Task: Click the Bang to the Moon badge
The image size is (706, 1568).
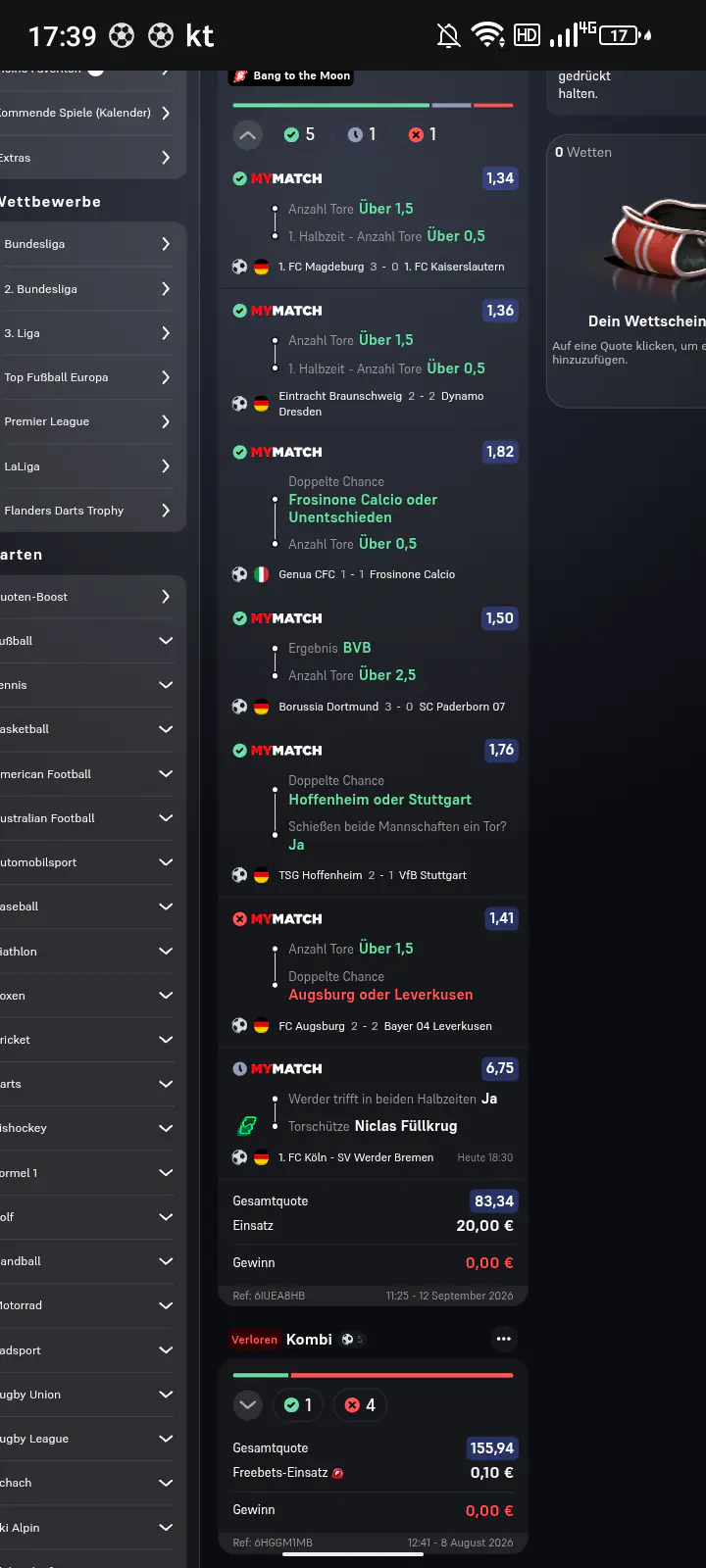Action: tap(291, 75)
